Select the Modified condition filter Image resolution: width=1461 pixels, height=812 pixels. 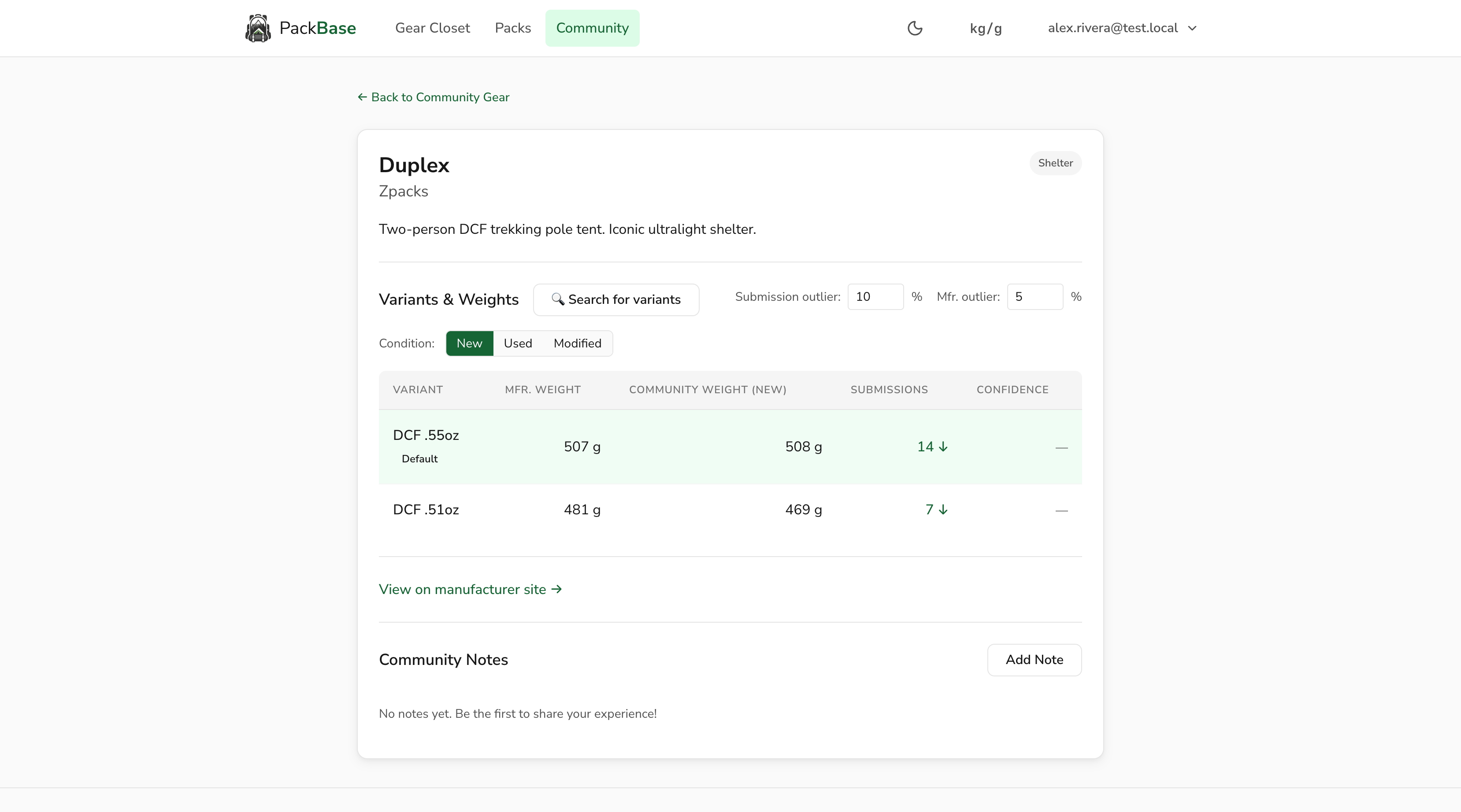click(577, 343)
